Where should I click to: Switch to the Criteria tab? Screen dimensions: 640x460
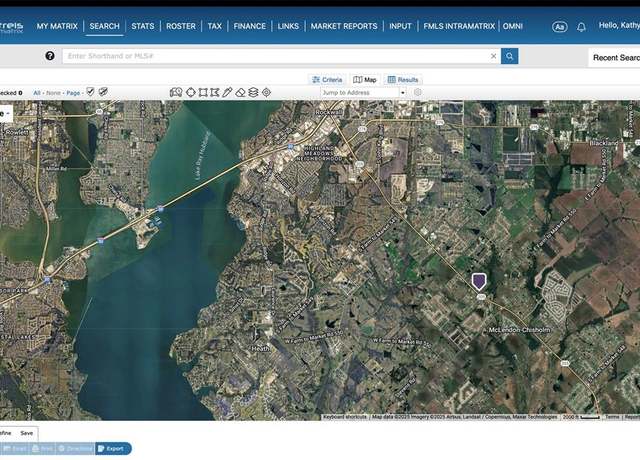327,80
